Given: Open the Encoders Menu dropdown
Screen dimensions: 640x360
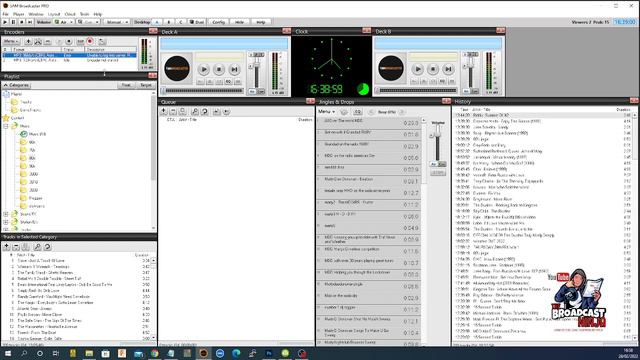Looking at the screenshot, I should [x=11, y=42].
